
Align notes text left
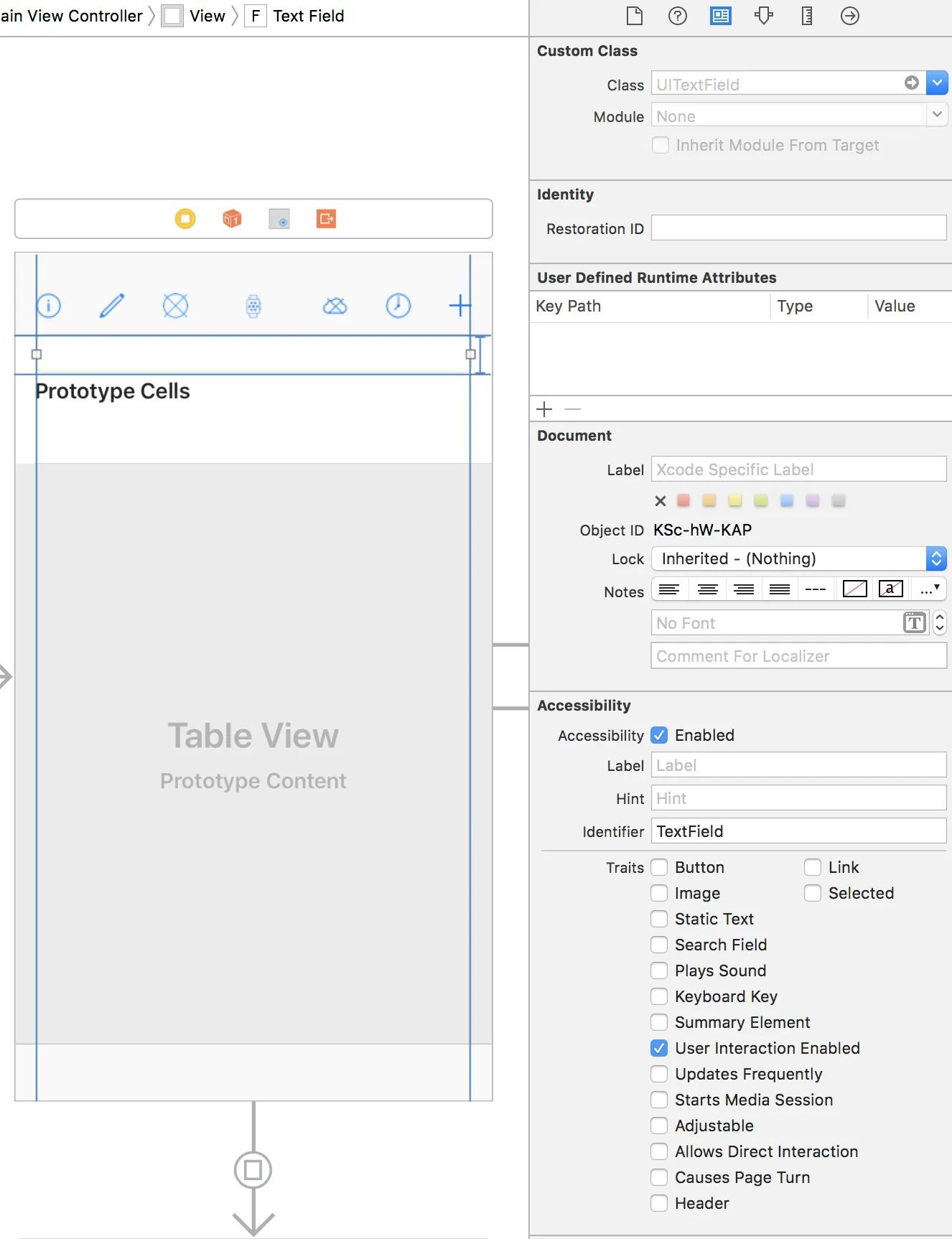(670, 589)
